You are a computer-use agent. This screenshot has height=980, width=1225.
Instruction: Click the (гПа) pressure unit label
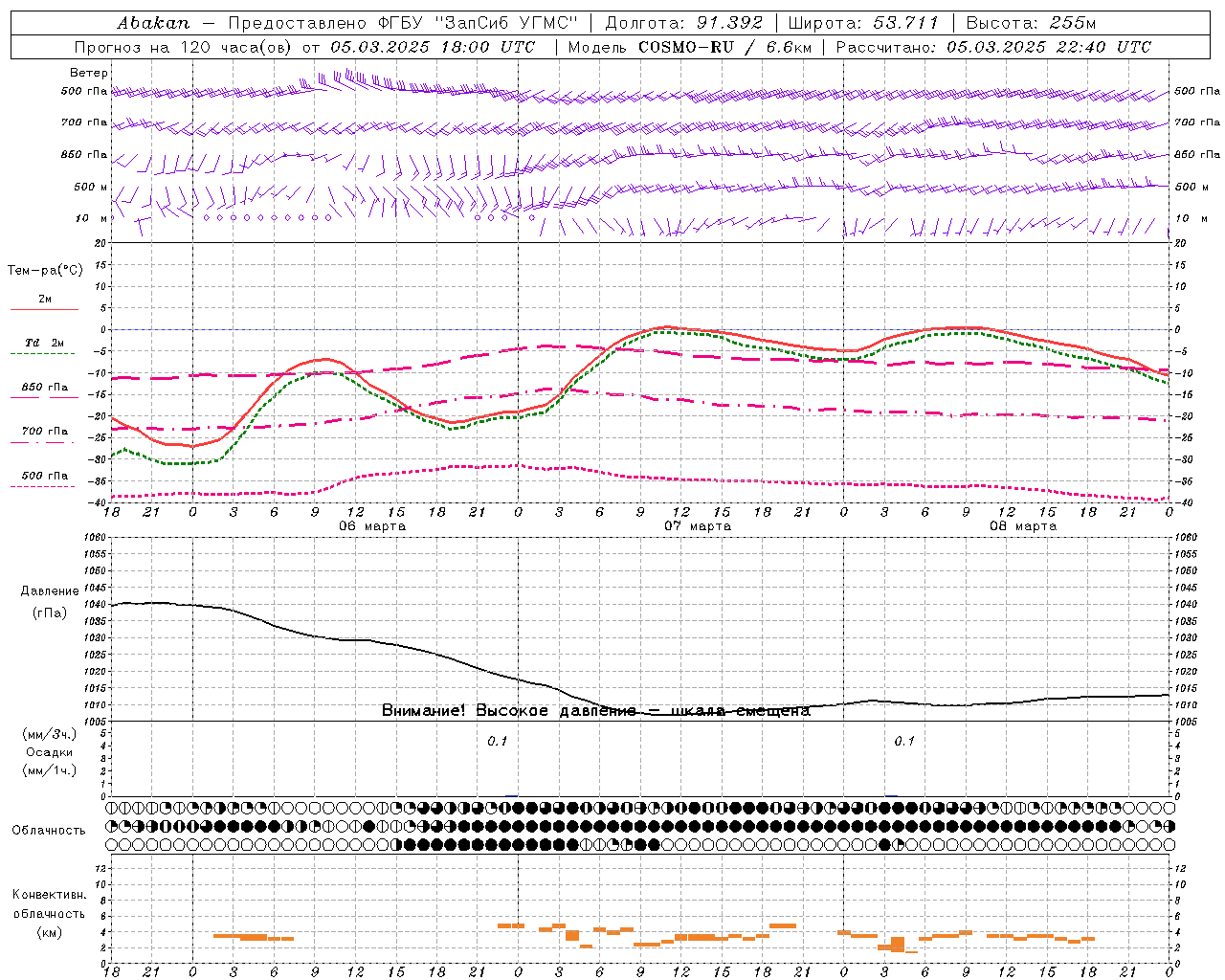click(50, 613)
